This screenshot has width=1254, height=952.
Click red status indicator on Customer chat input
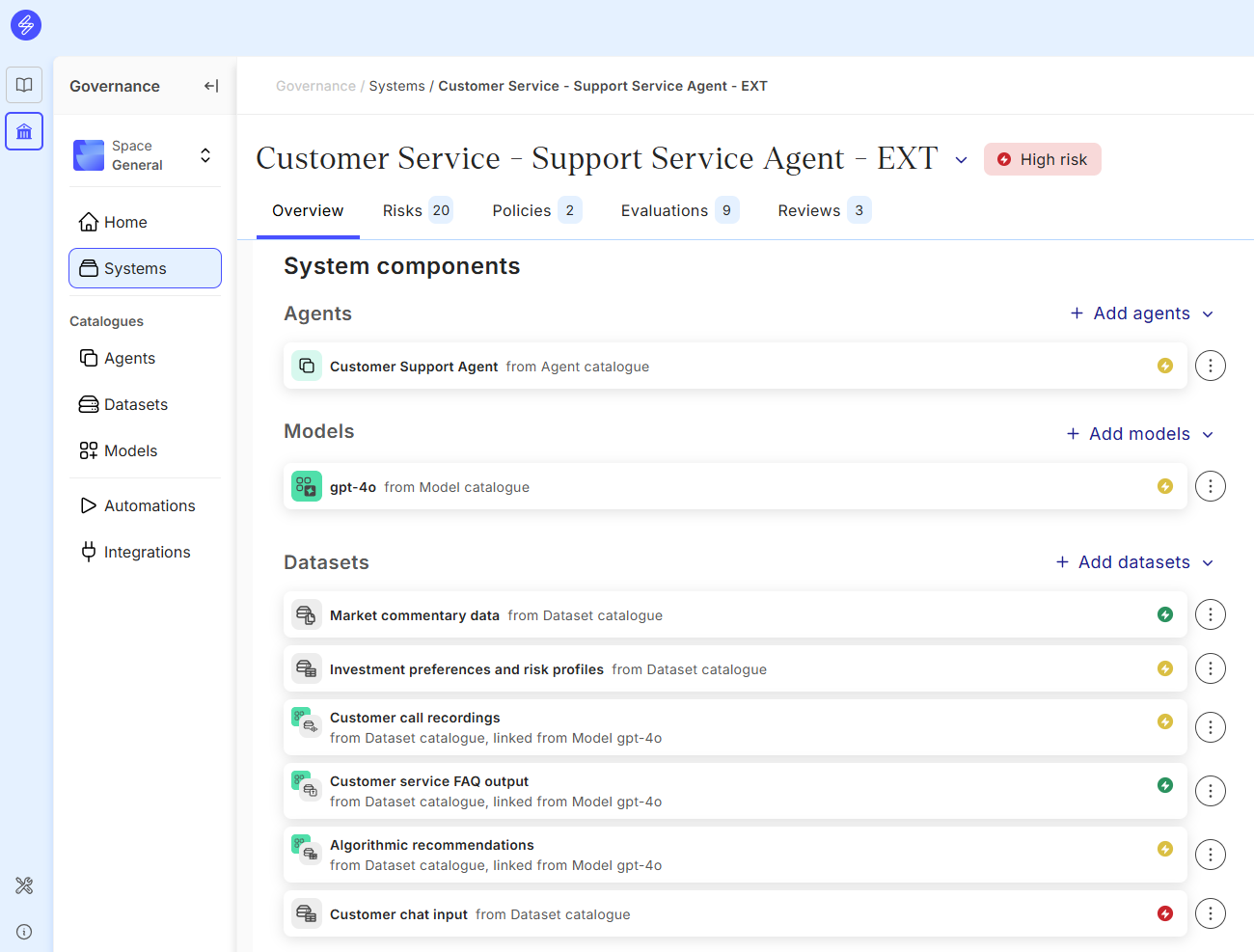click(x=1165, y=913)
